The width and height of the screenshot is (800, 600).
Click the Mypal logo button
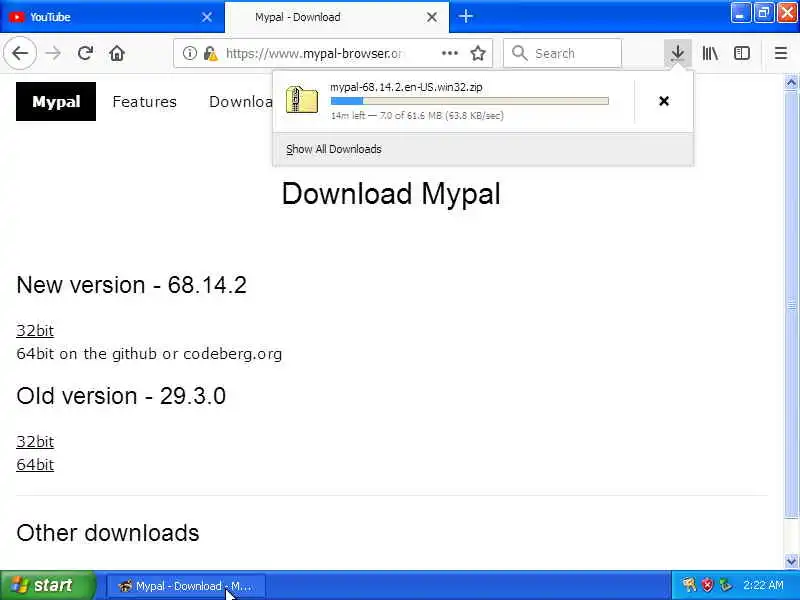click(x=56, y=102)
